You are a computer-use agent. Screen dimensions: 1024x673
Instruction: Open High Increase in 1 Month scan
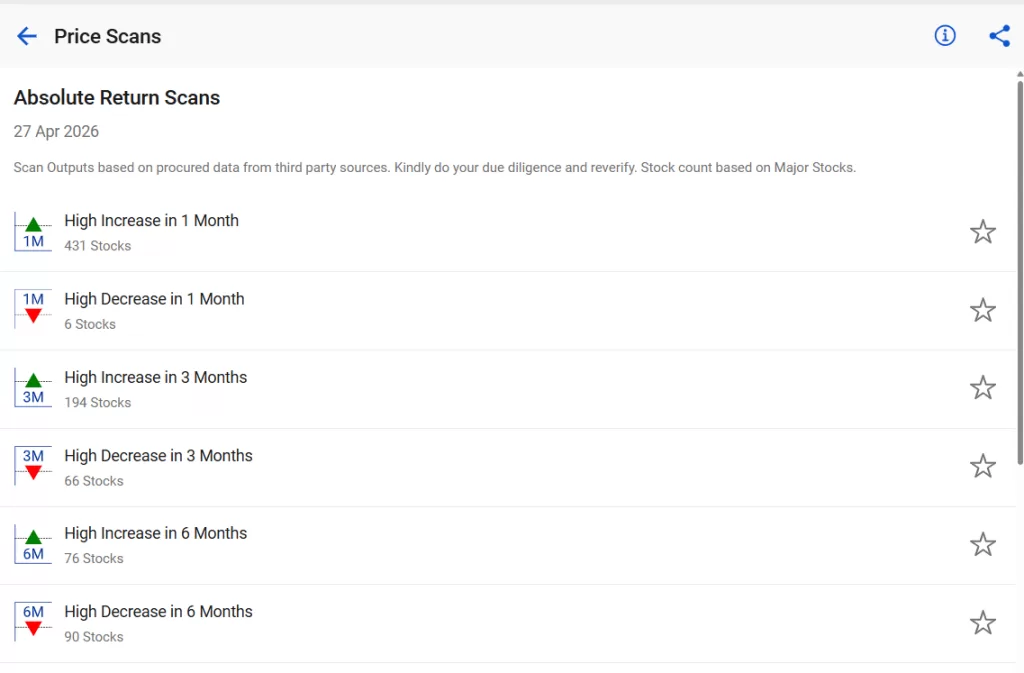(151, 221)
